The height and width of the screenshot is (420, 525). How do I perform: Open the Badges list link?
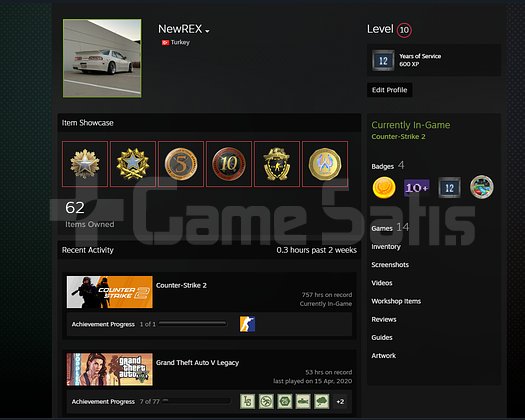click(382, 166)
